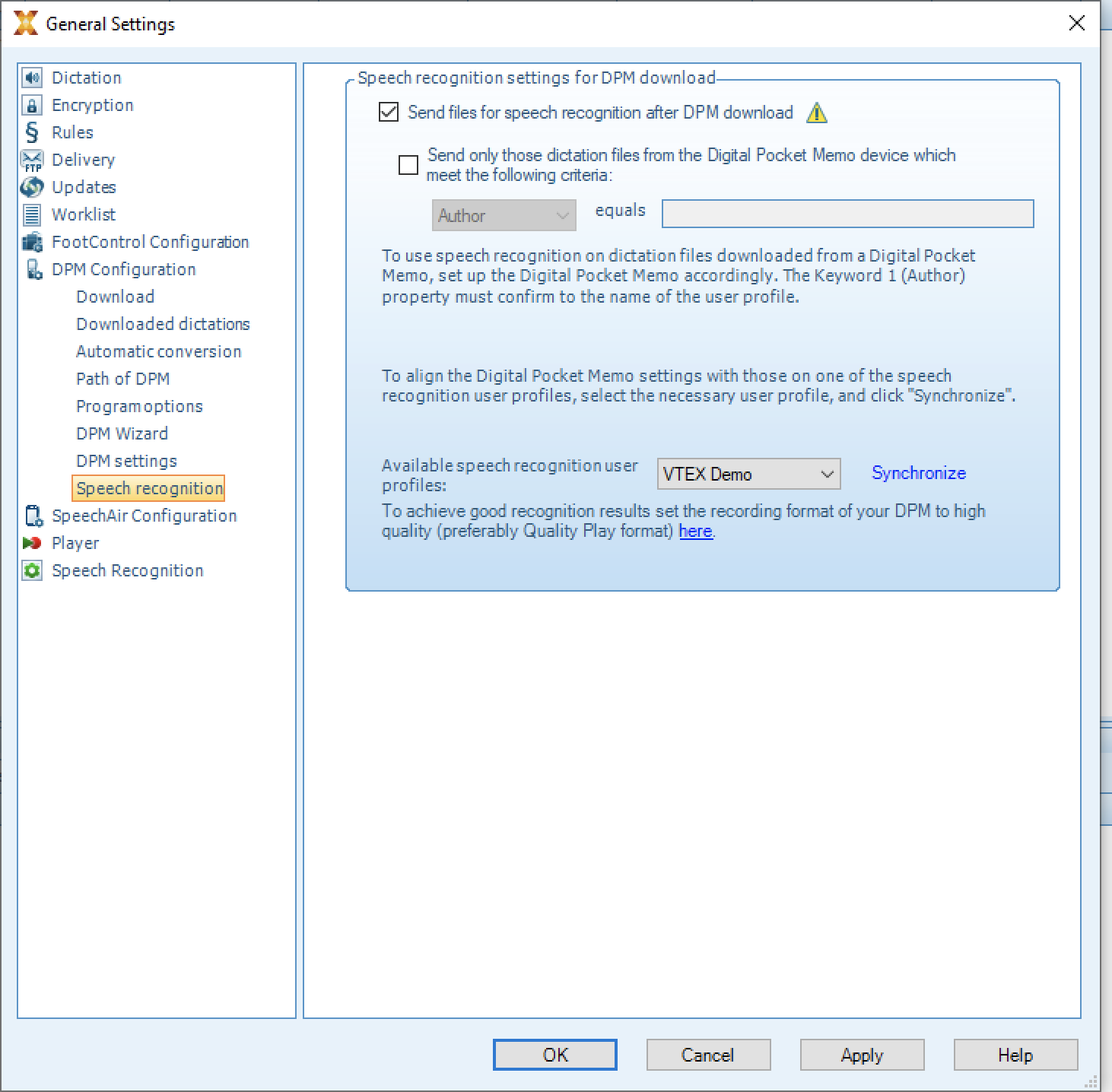This screenshot has width=1112, height=1092.
Task: Open the Help button
Action: 1015,1055
